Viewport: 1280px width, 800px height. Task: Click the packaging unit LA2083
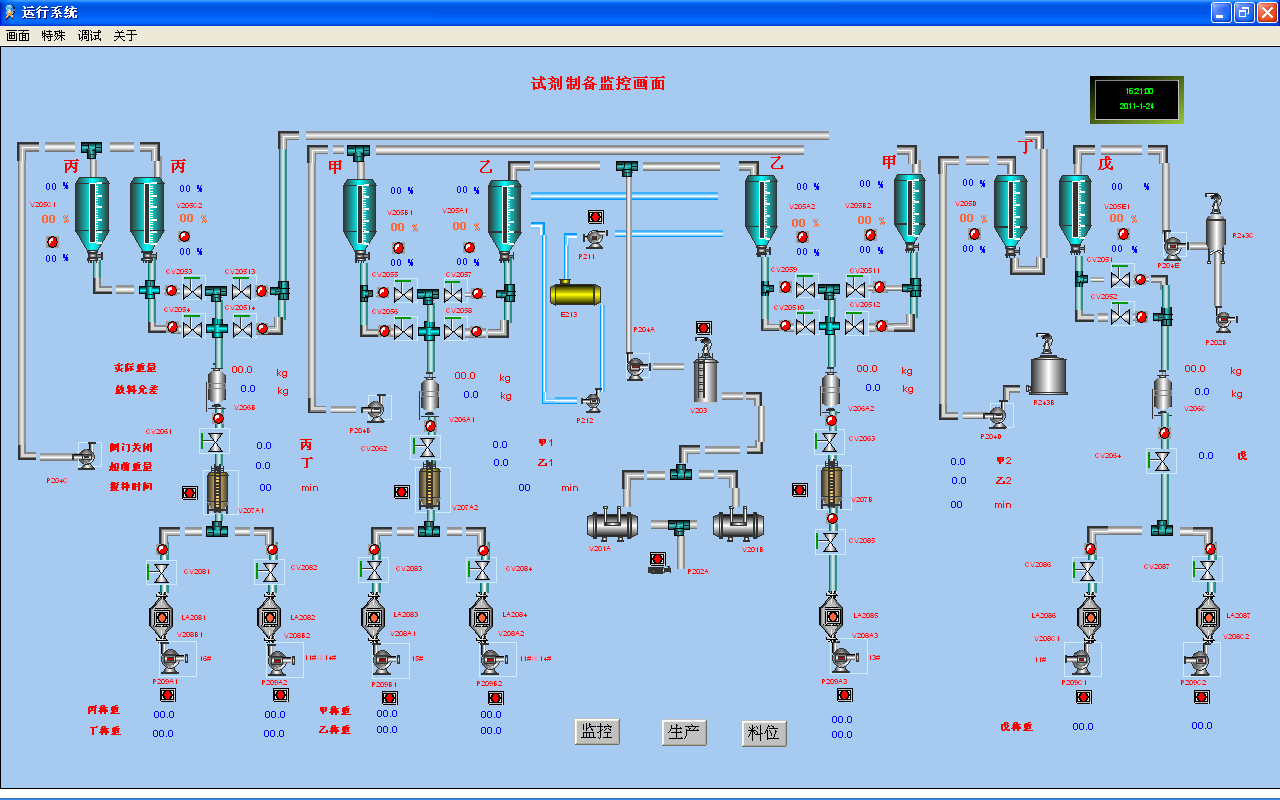(373, 617)
